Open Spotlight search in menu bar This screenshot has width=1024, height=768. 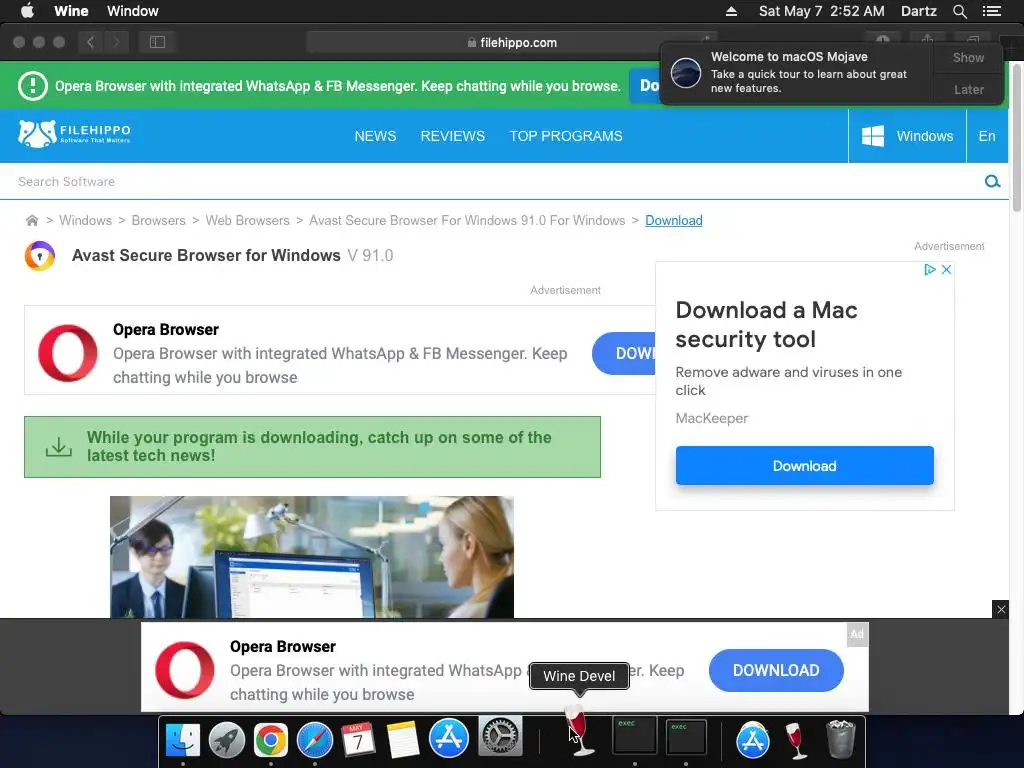[960, 11]
